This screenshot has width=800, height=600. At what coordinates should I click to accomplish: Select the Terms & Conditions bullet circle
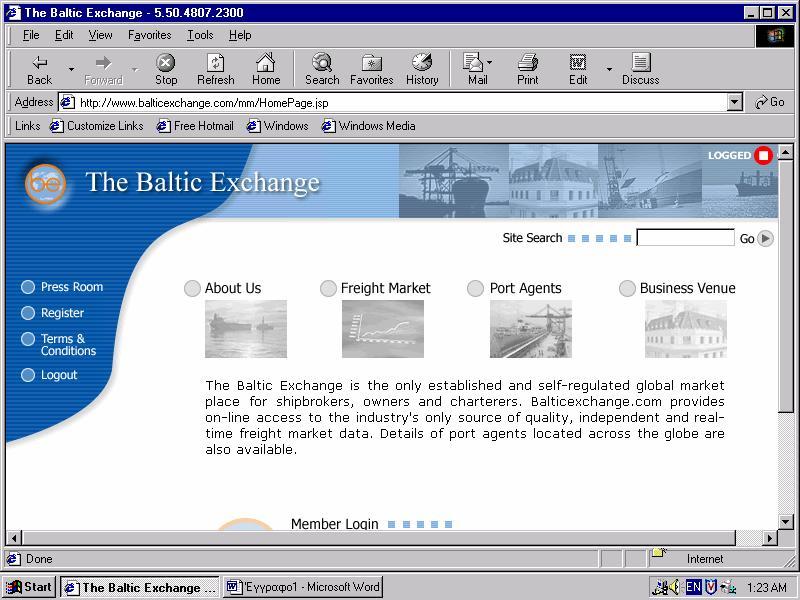pos(28,339)
